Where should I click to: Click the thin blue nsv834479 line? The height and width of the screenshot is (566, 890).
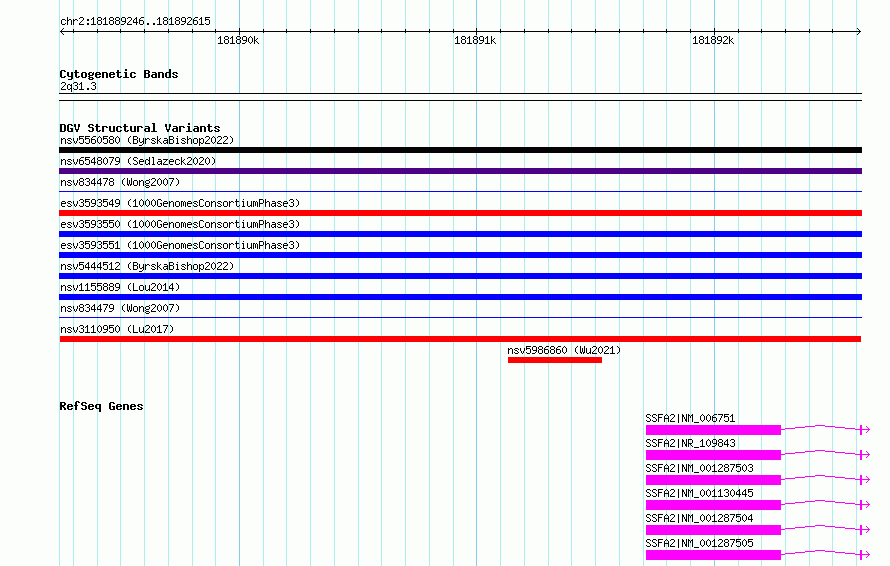tap(460, 318)
